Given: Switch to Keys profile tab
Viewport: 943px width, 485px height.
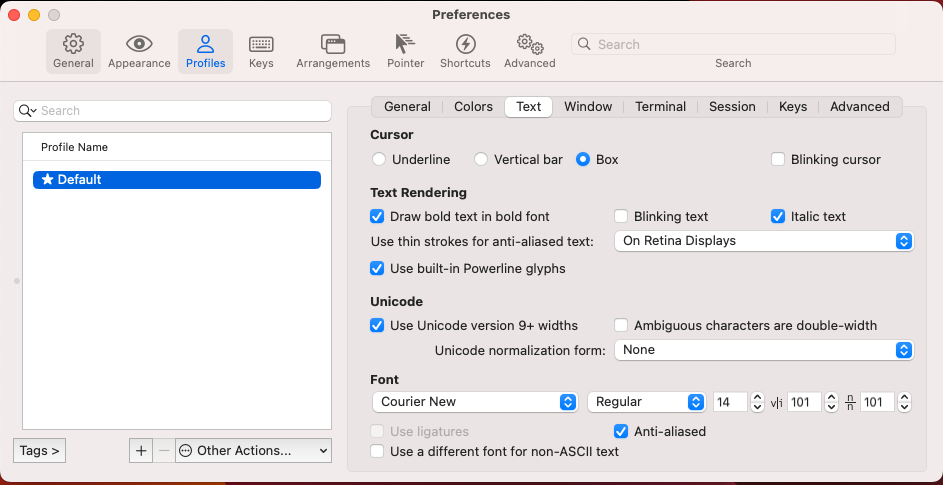Looking at the screenshot, I should coord(793,107).
